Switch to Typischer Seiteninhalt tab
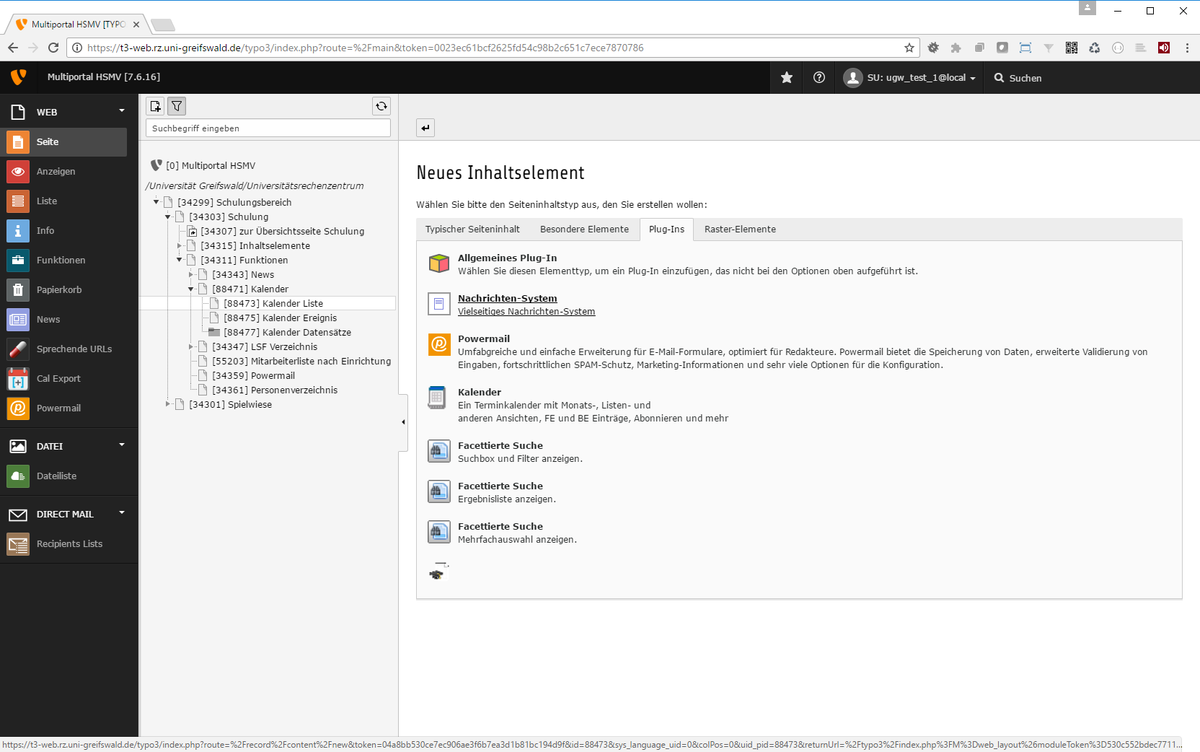 point(472,229)
